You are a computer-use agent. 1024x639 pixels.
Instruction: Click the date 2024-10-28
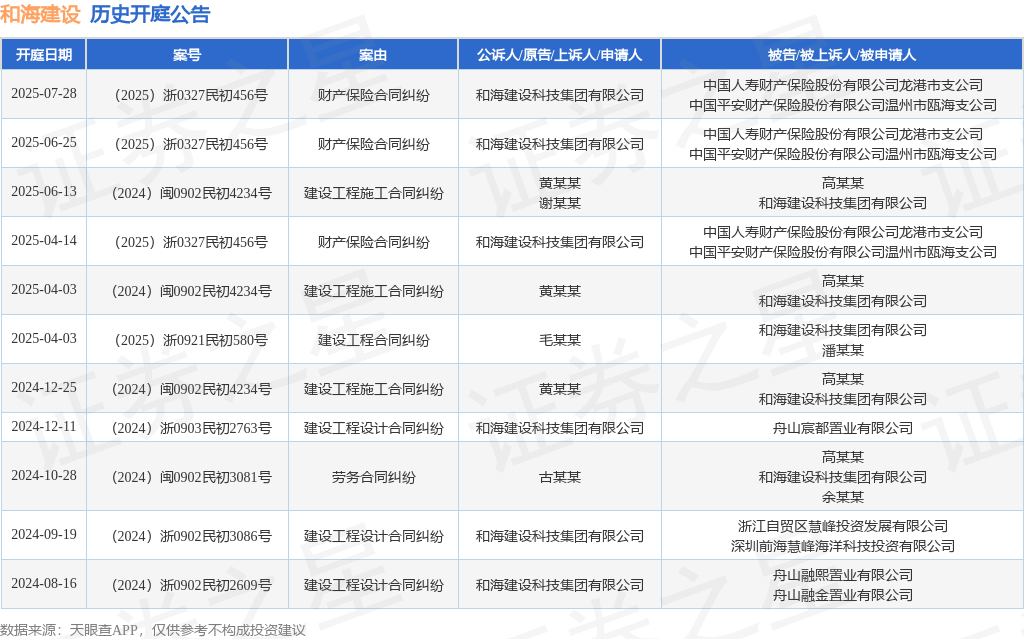coord(44,476)
